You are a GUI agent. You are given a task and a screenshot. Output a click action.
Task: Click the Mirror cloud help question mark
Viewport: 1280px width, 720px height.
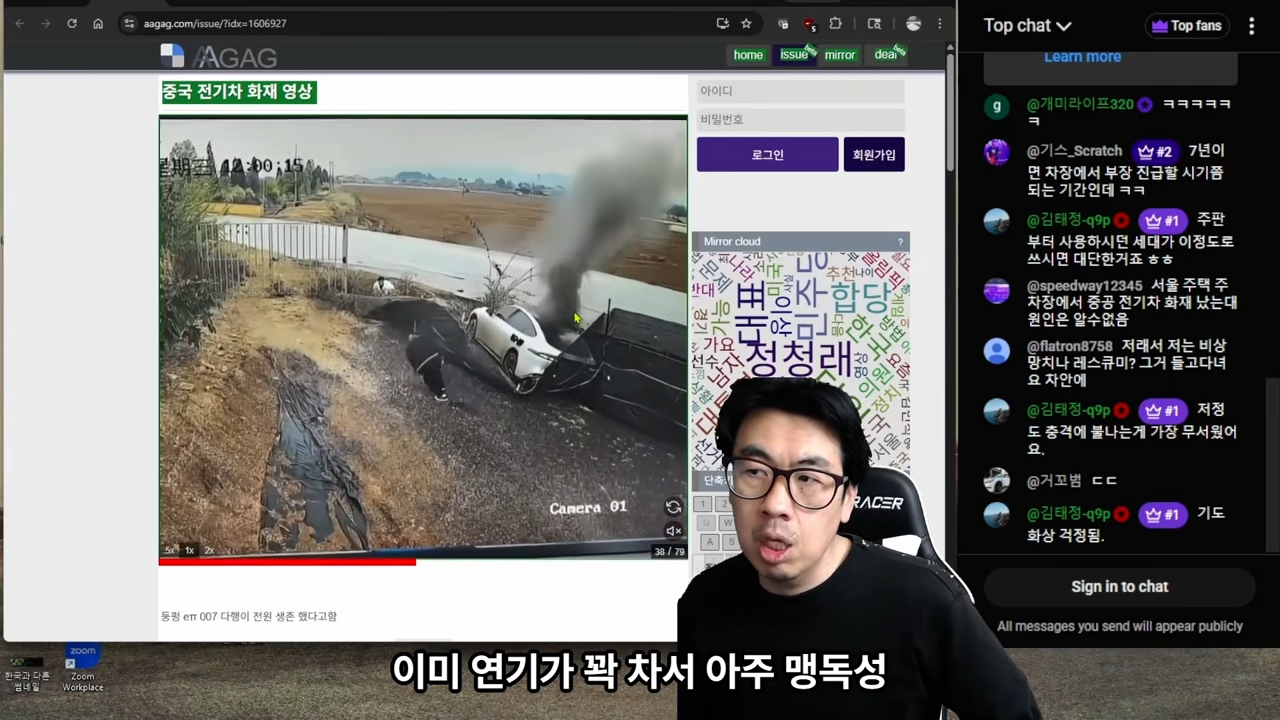click(x=900, y=242)
